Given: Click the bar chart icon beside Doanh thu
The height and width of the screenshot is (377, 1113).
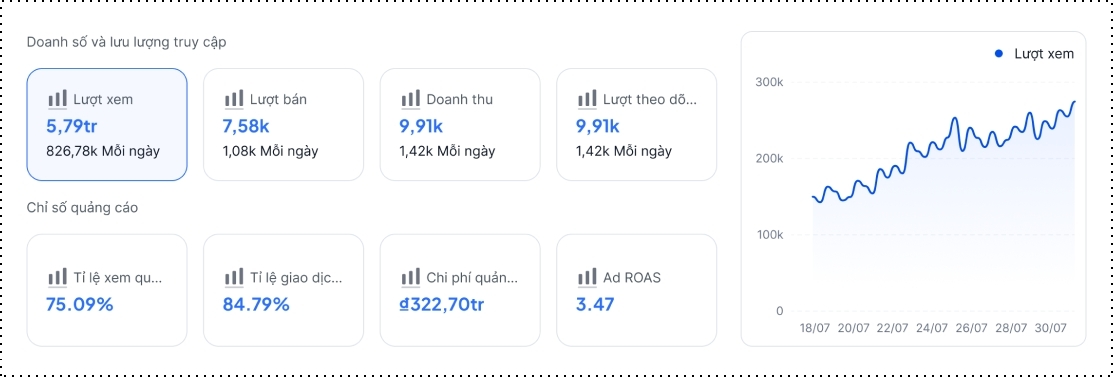Looking at the screenshot, I should pos(410,99).
